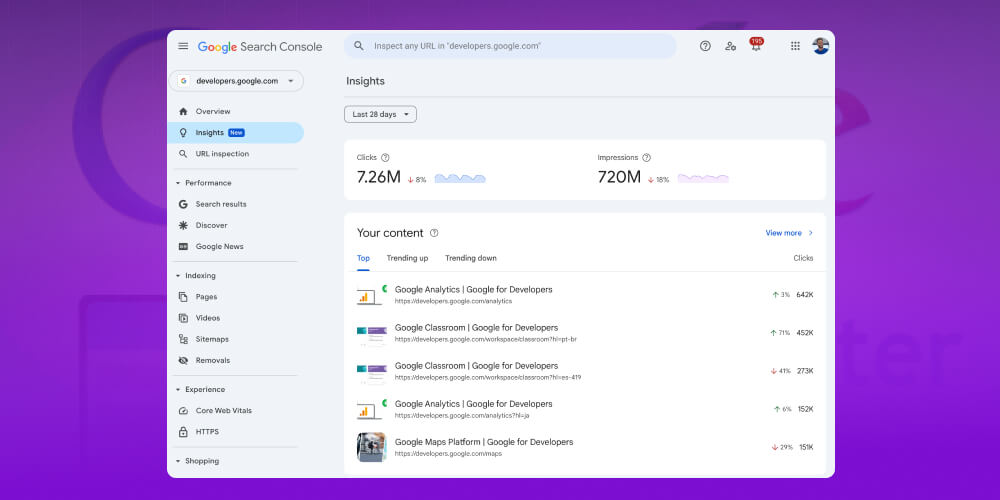1000x500 pixels.
Task: Click the 151K clicks value
Action: [x=806, y=448]
